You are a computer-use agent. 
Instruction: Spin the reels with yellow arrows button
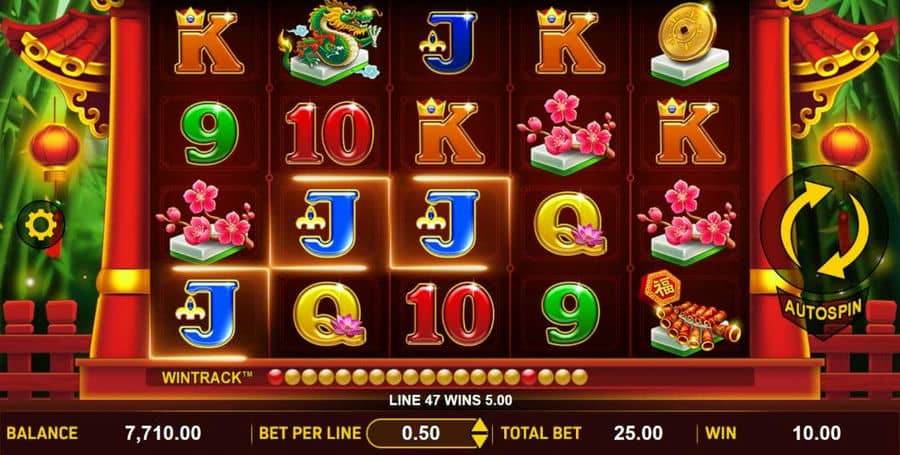(824, 229)
